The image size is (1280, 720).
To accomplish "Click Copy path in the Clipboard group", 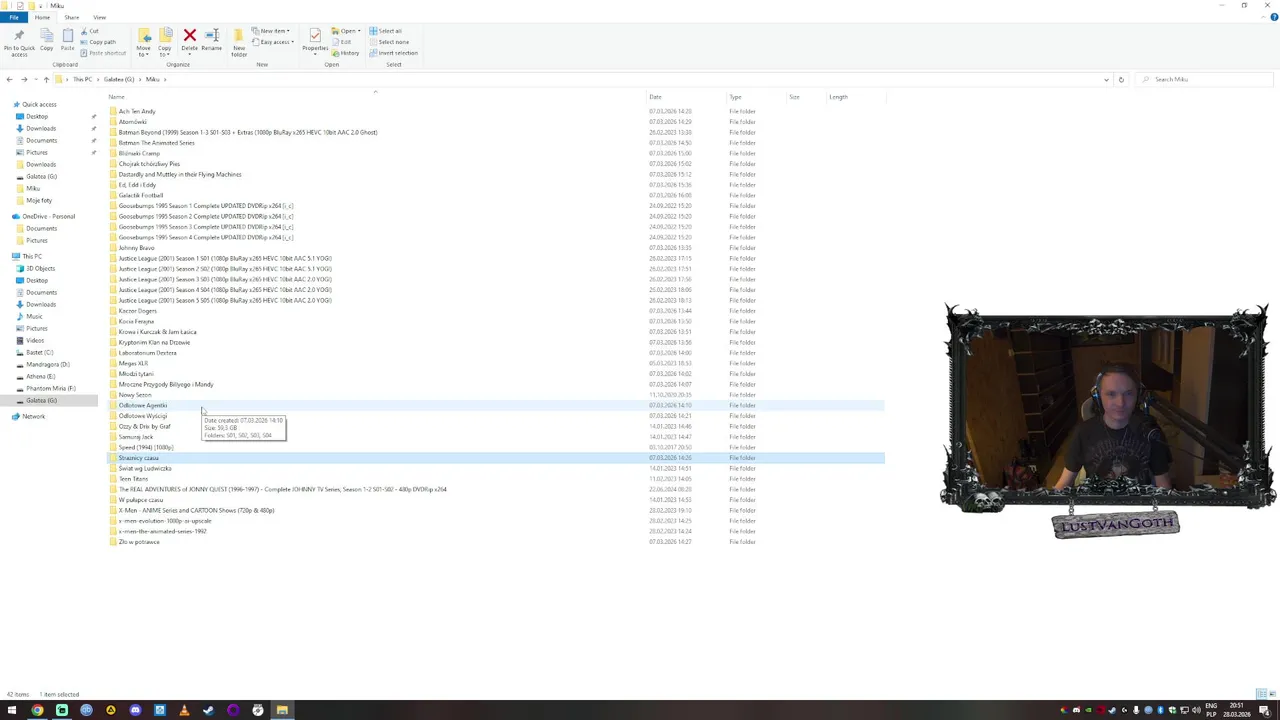I will point(99,42).
